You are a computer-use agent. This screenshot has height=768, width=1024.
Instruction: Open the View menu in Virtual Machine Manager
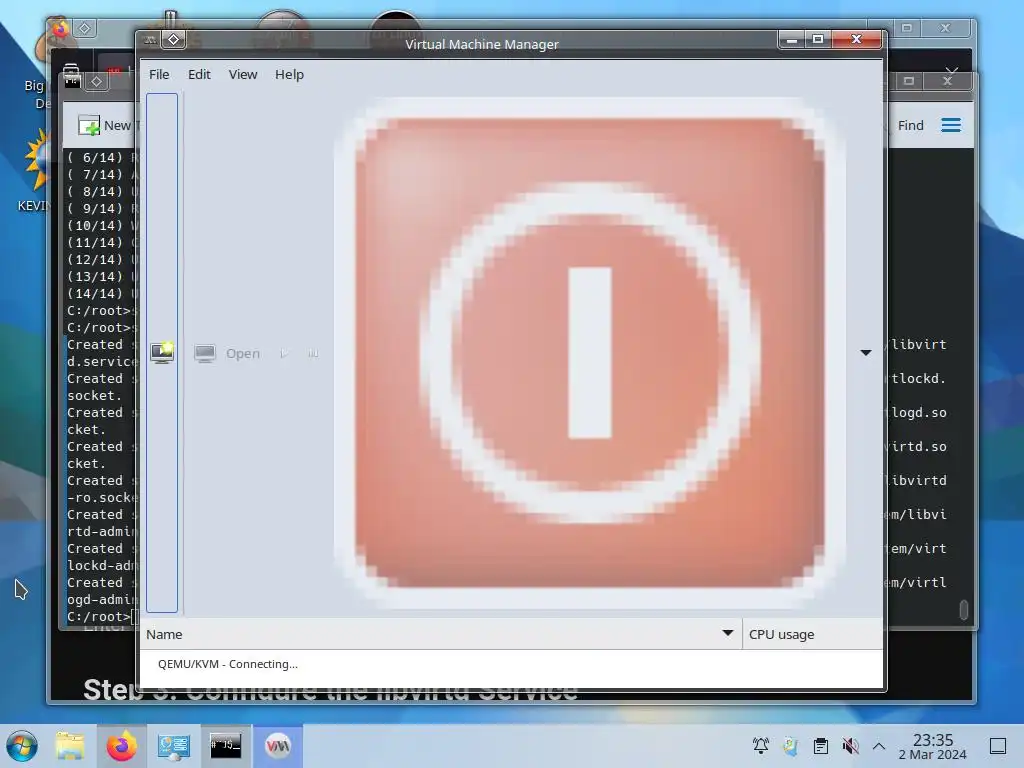point(242,74)
